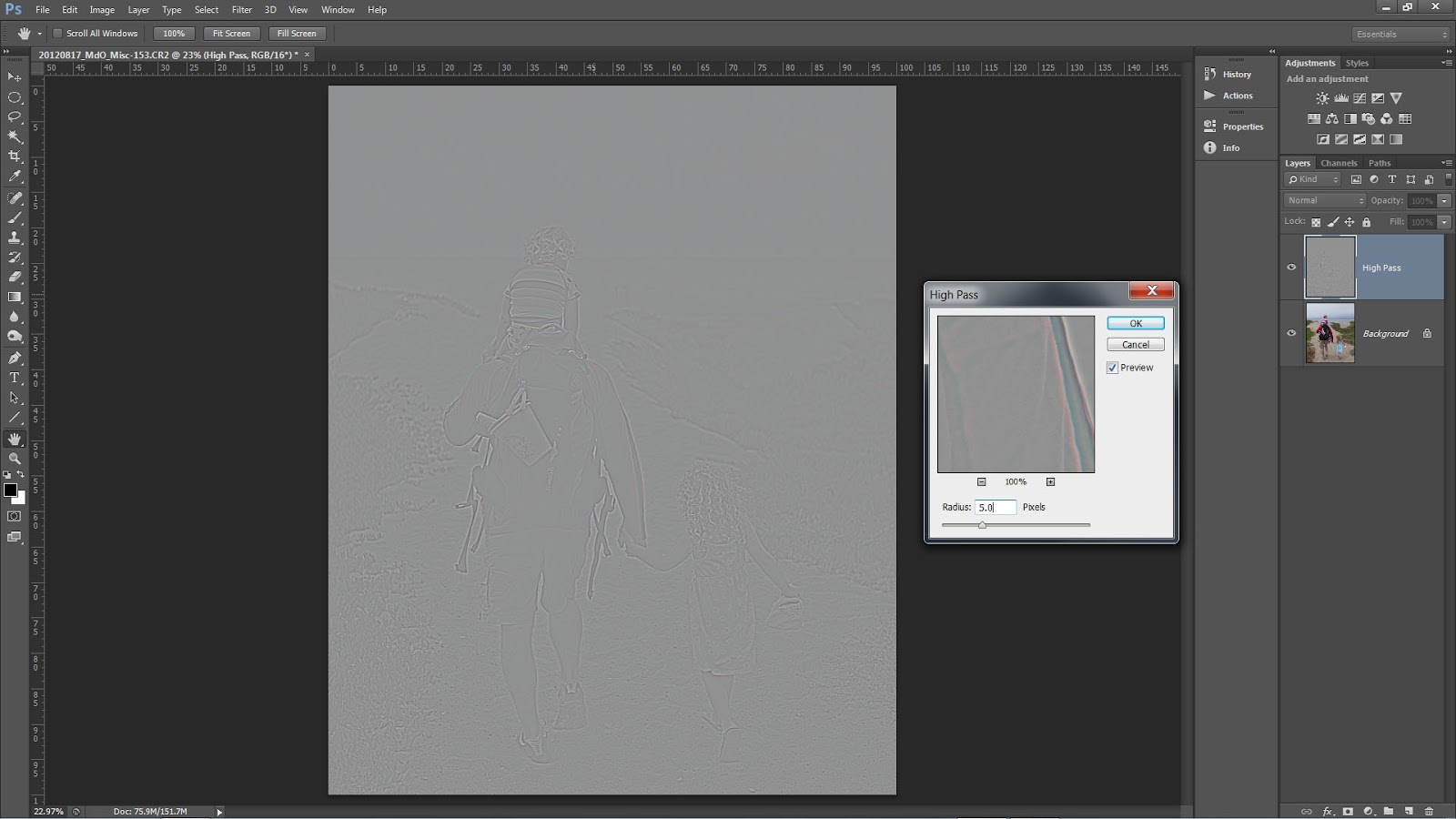Add a Curves adjustment

click(x=1359, y=98)
